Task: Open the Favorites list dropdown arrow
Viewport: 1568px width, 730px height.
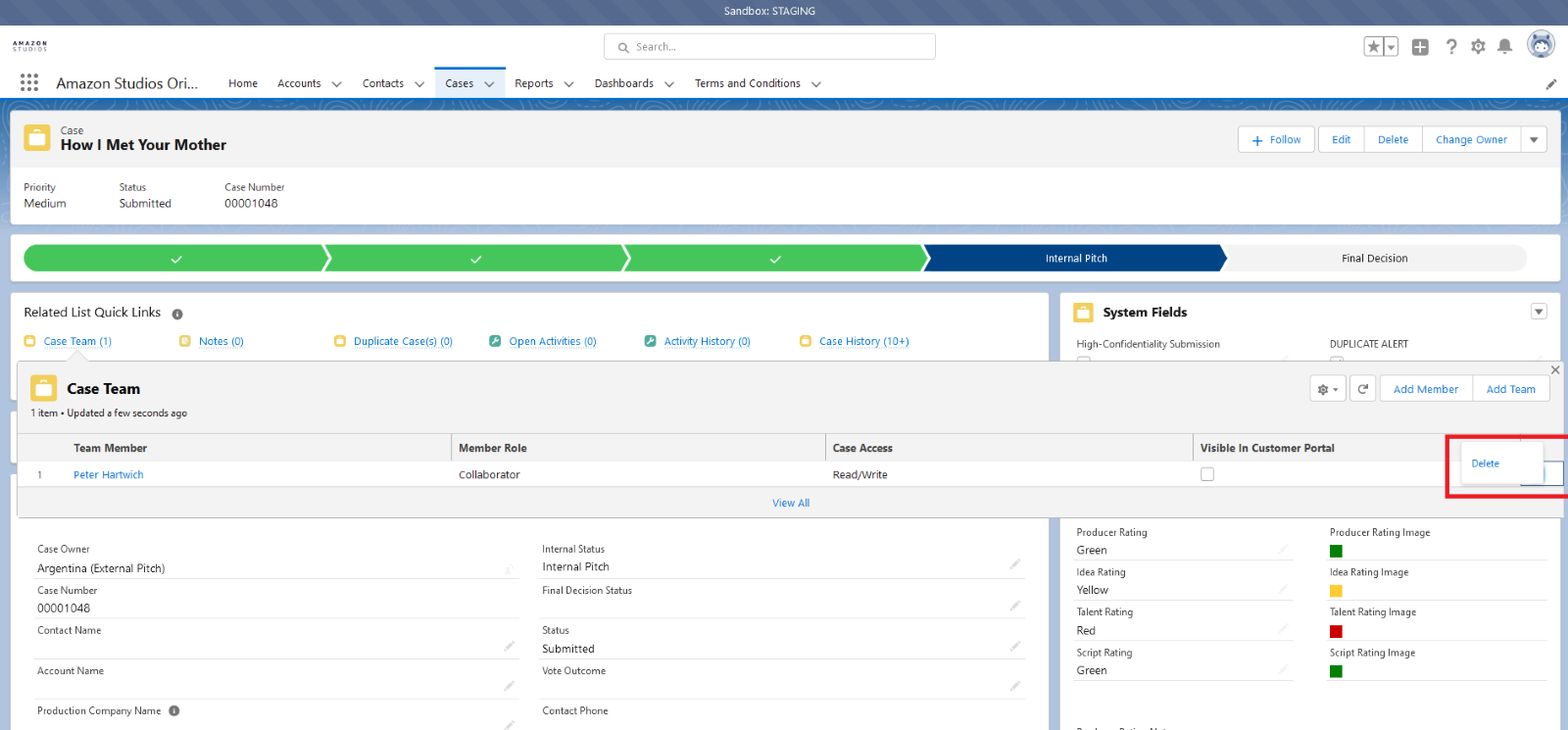Action: (1391, 47)
